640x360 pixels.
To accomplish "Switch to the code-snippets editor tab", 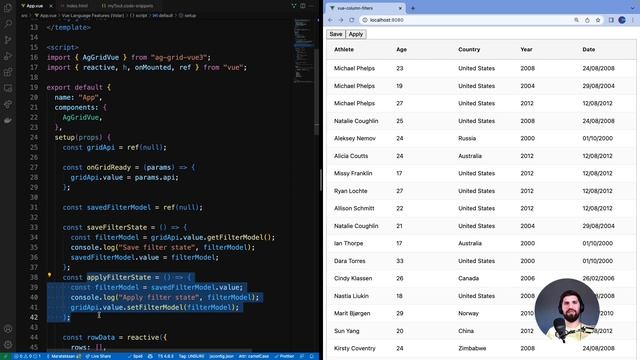I will (x=128, y=6).
